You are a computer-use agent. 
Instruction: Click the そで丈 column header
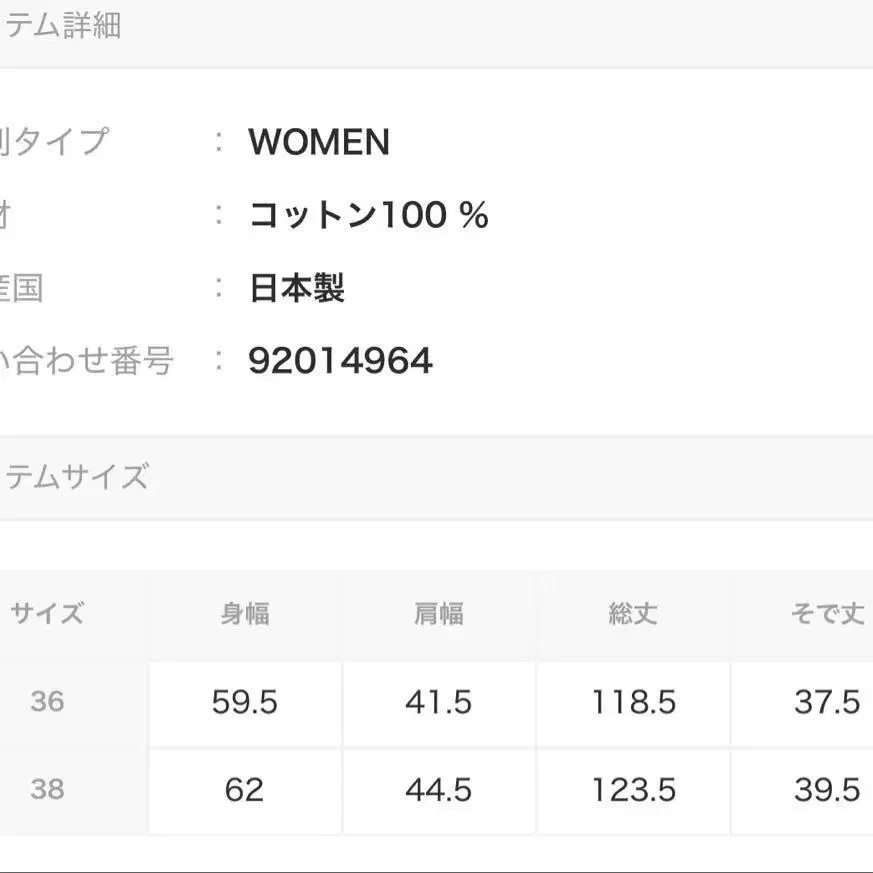[x=827, y=614]
